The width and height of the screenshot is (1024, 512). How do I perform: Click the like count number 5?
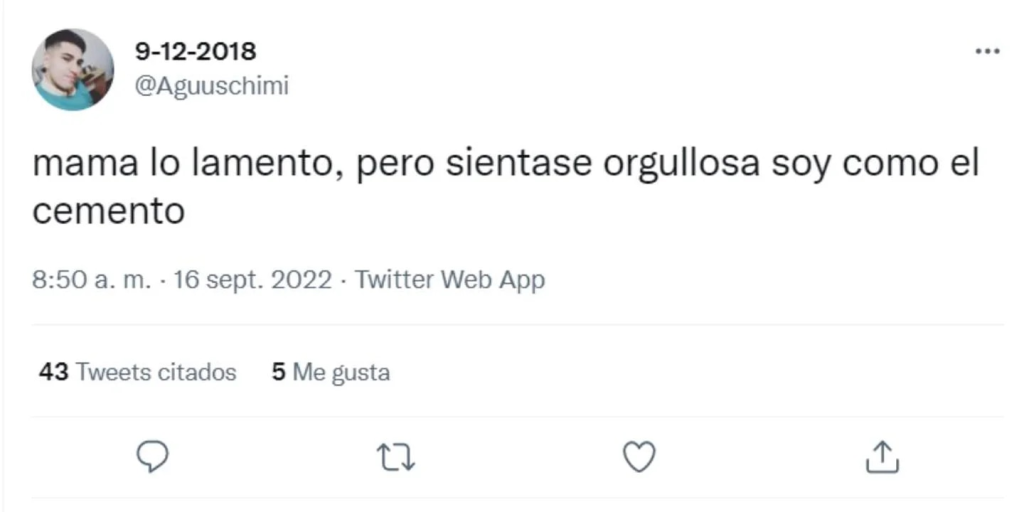click(x=279, y=373)
